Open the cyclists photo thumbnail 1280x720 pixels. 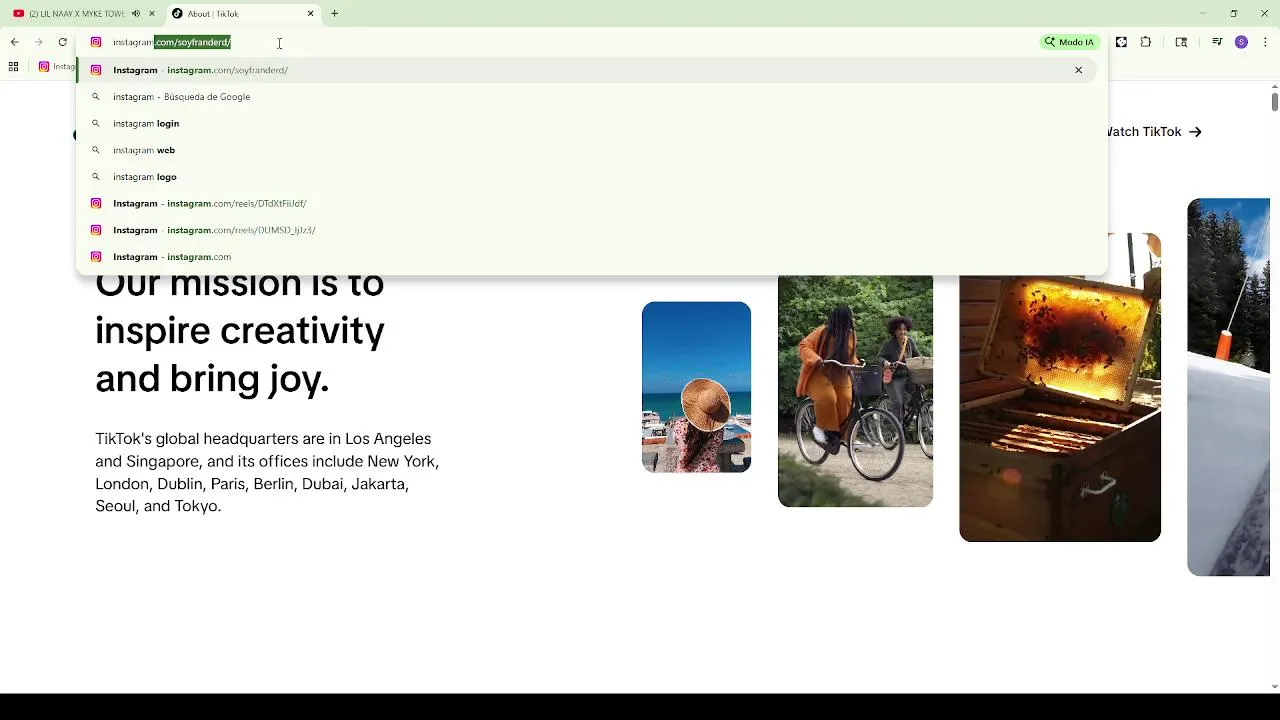pyautogui.click(x=855, y=391)
